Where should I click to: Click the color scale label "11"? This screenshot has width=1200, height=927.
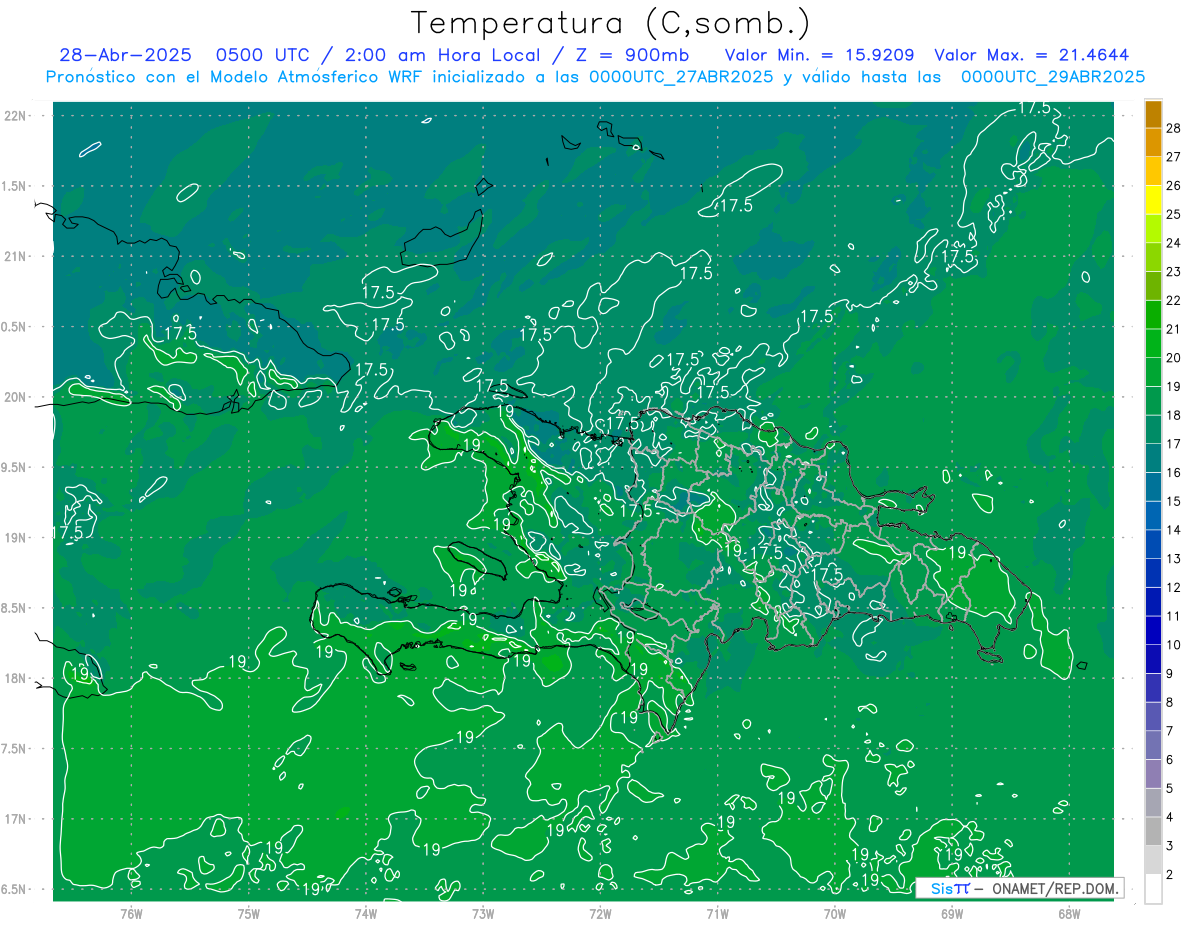pyautogui.click(x=1174, y=616)
